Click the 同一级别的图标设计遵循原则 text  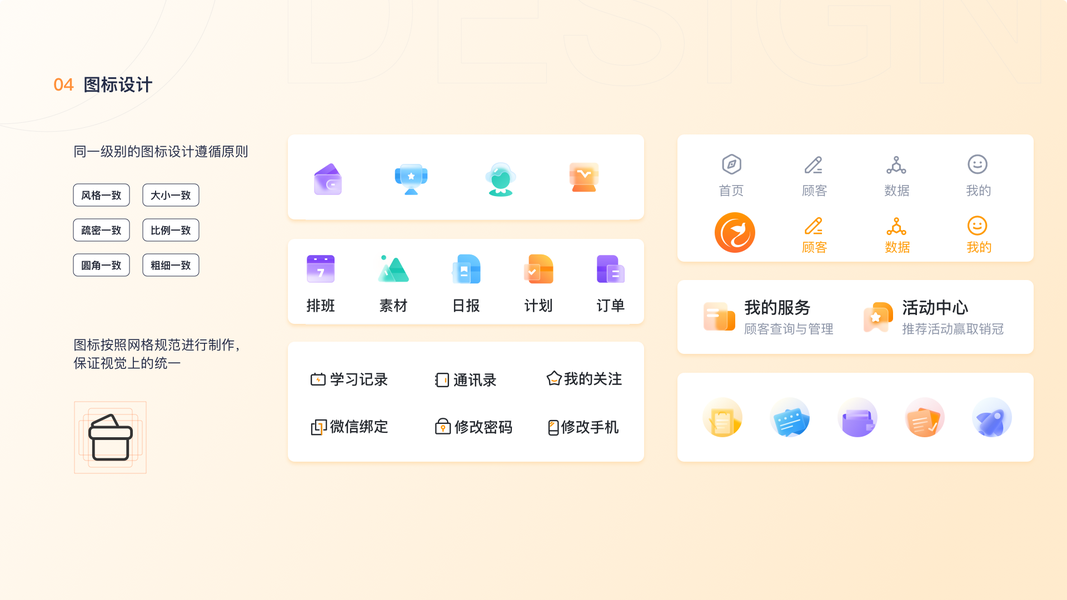coord(161,151)
